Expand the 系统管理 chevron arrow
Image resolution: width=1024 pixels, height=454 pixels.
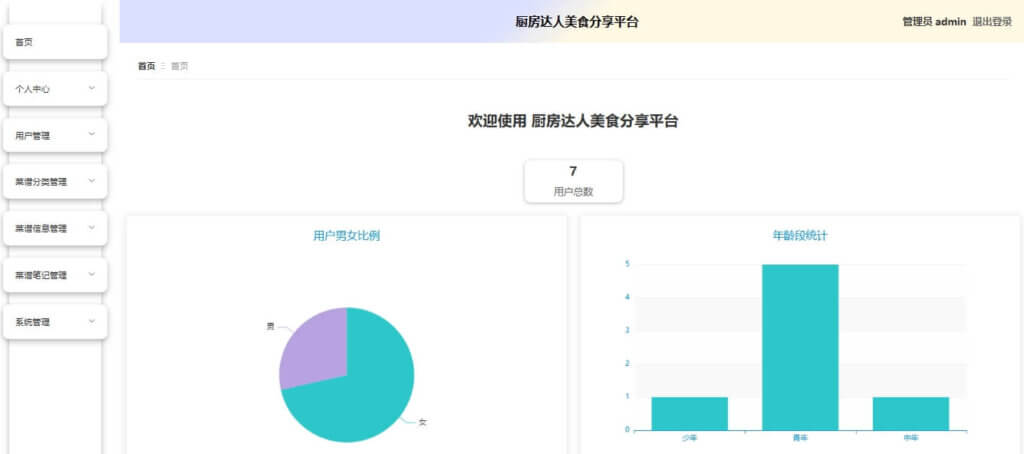click(91, 321)
